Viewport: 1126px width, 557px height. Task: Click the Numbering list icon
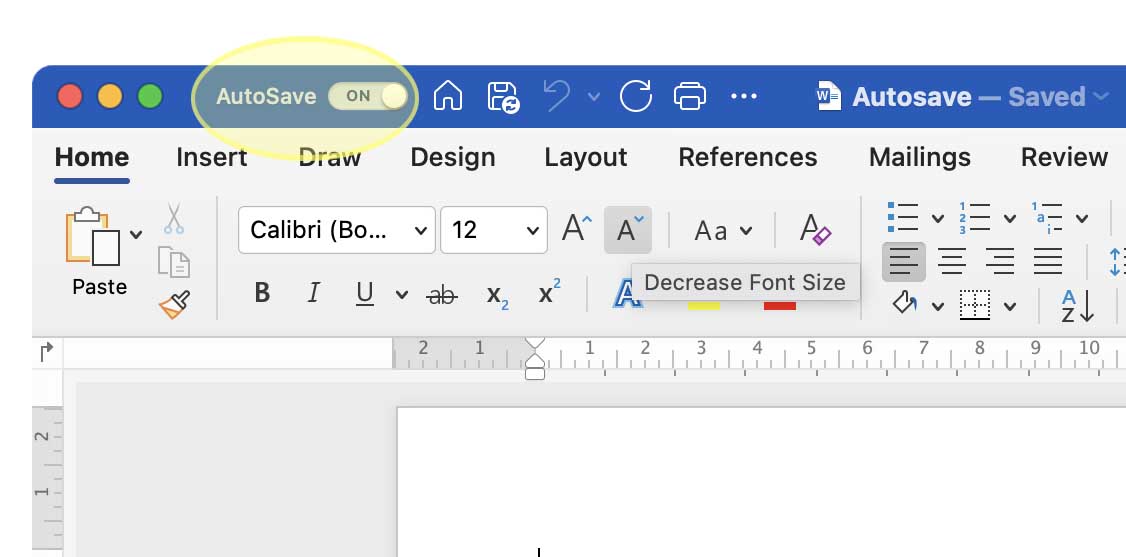click(x=974, y=217)
